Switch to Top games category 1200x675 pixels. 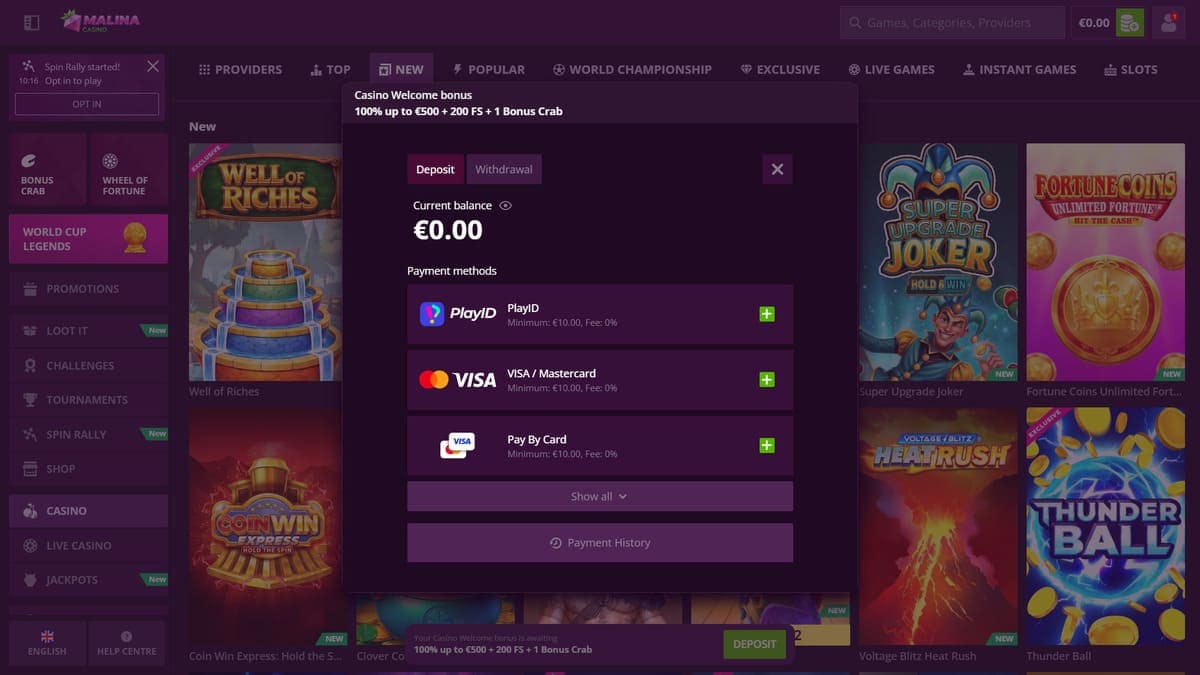point(330,70)
